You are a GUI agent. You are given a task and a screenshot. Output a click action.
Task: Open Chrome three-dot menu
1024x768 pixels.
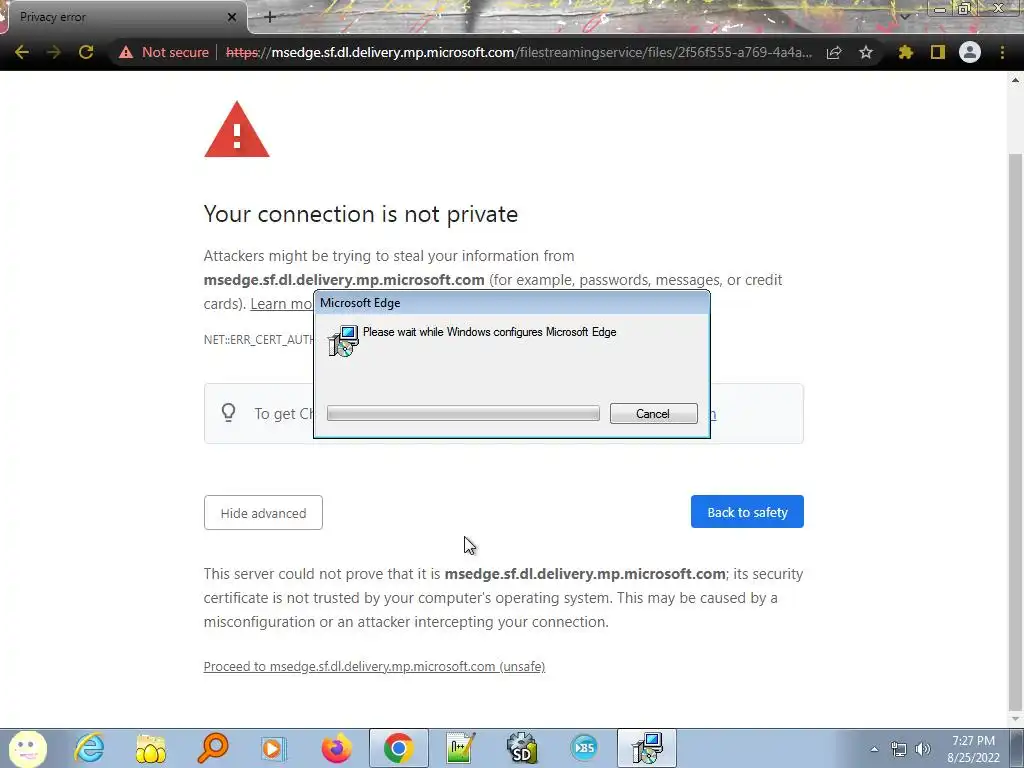point(1002,52)
